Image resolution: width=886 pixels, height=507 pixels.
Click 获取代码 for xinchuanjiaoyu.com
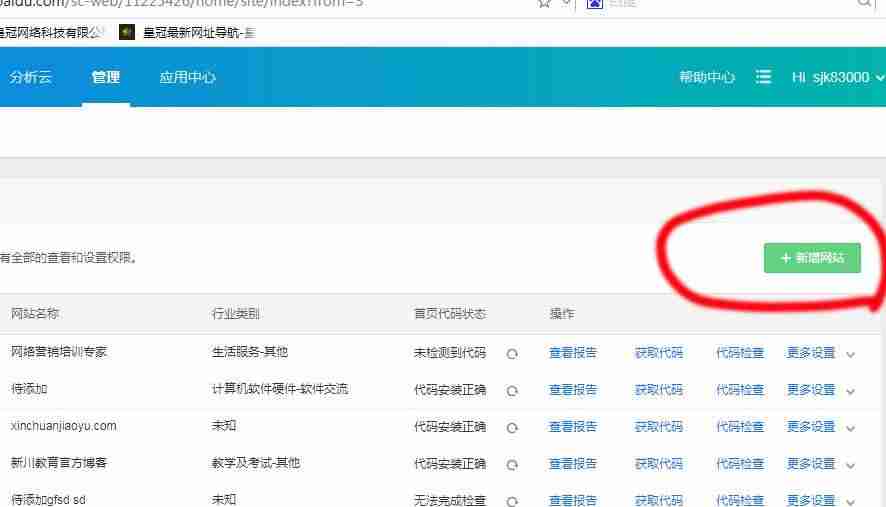point(659,427)
